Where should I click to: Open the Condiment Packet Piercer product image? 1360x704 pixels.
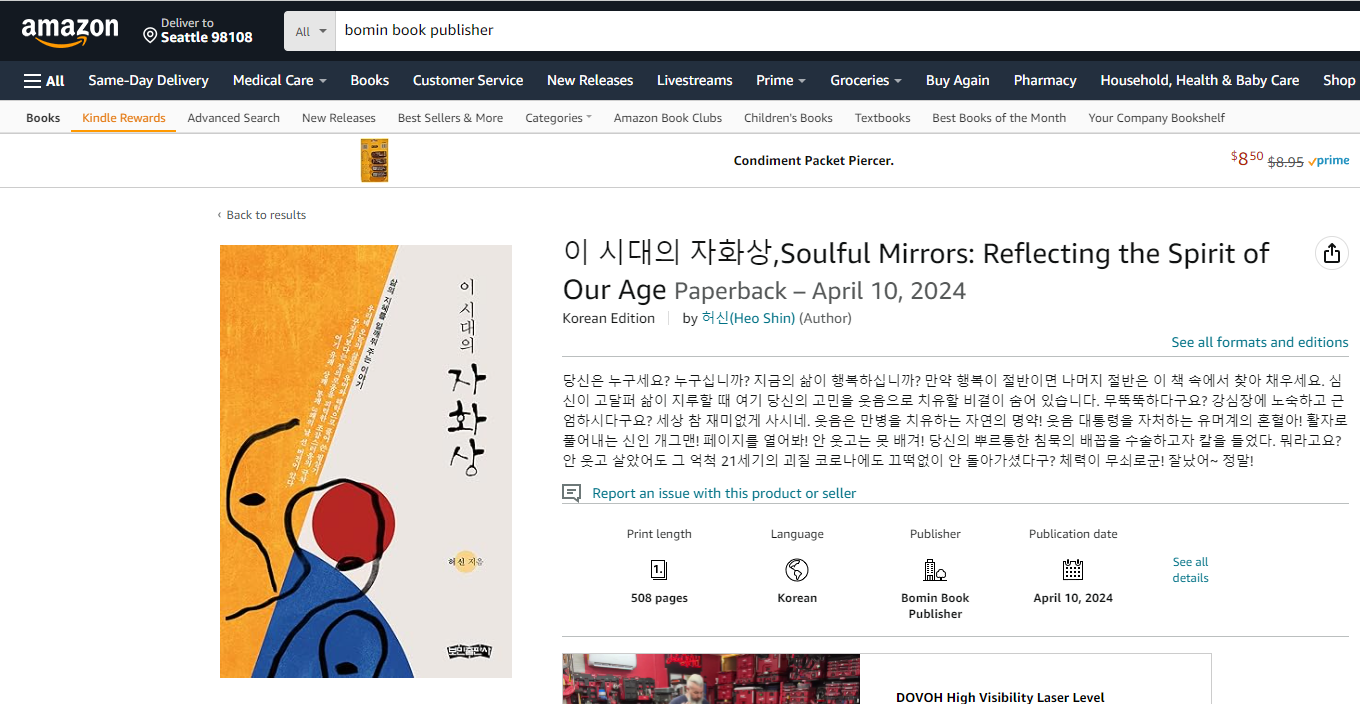coord(375,160)
